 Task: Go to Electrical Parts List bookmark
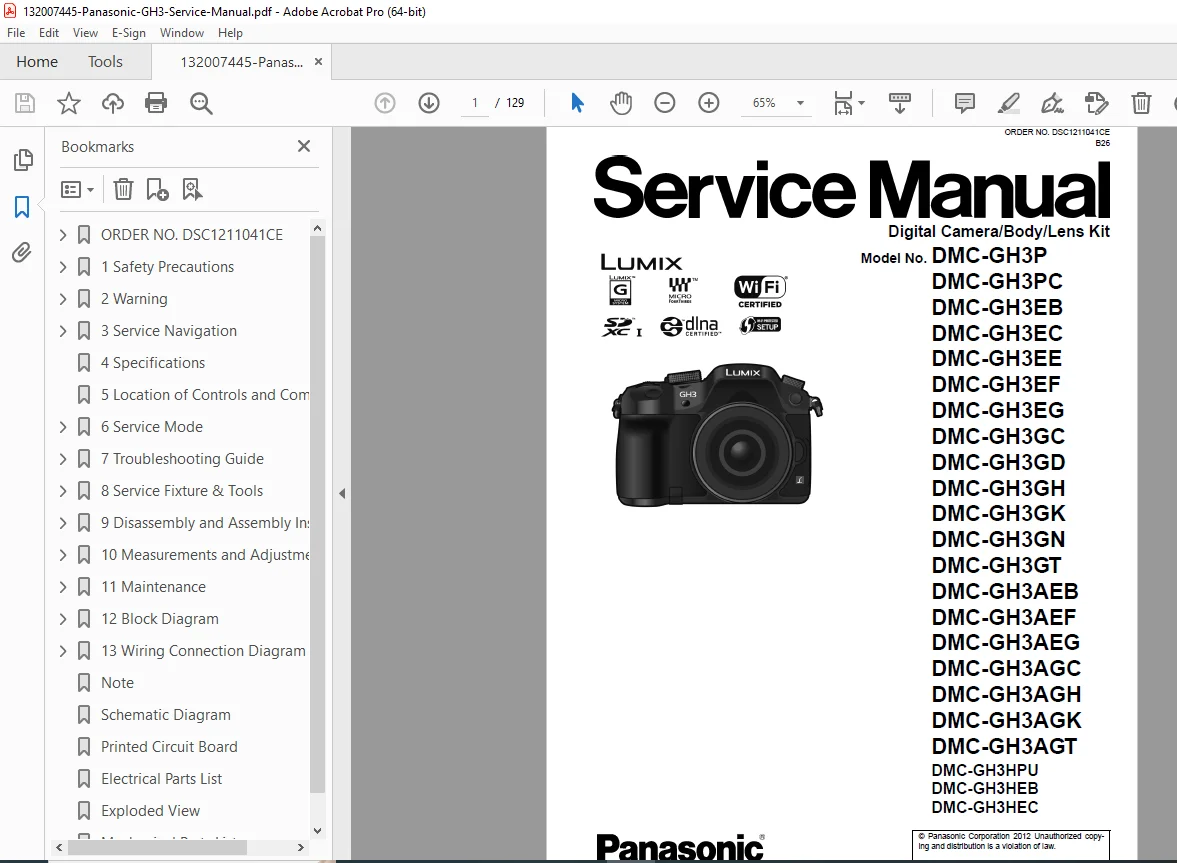[161, 779]
